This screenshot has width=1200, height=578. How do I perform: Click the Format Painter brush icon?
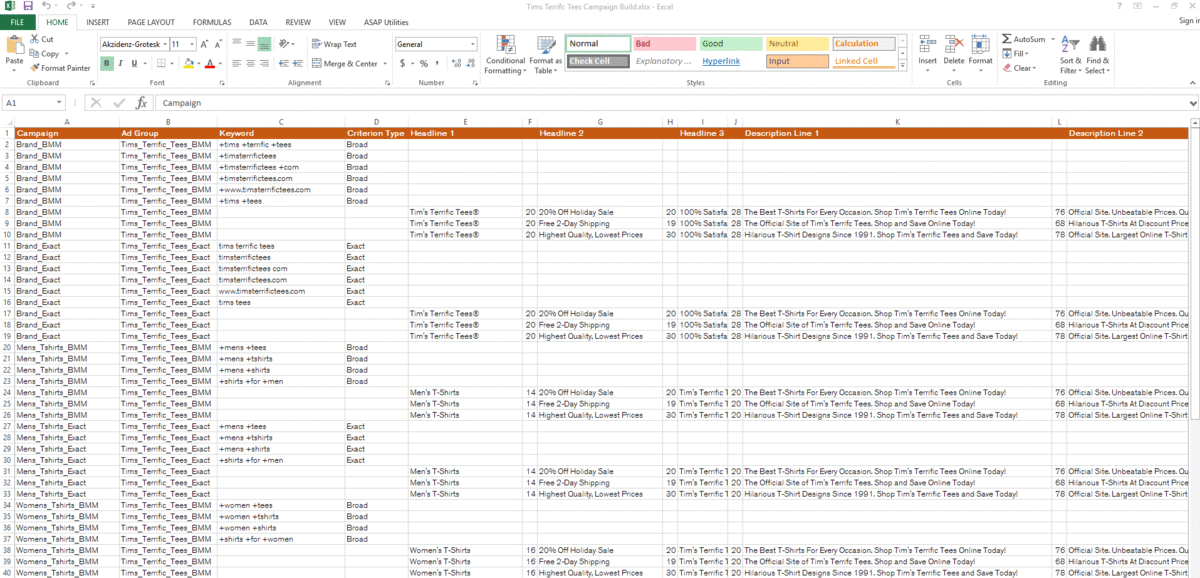[35, 68]
